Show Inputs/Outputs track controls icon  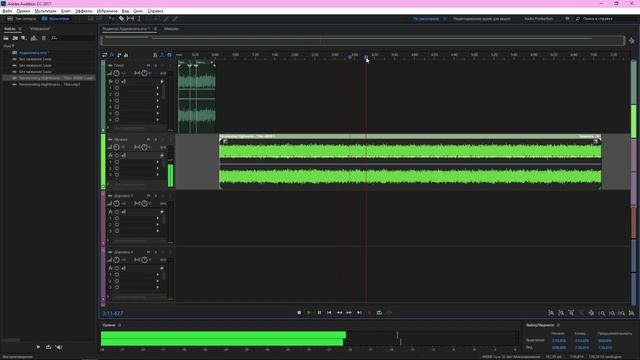click(x=105, y=55)
